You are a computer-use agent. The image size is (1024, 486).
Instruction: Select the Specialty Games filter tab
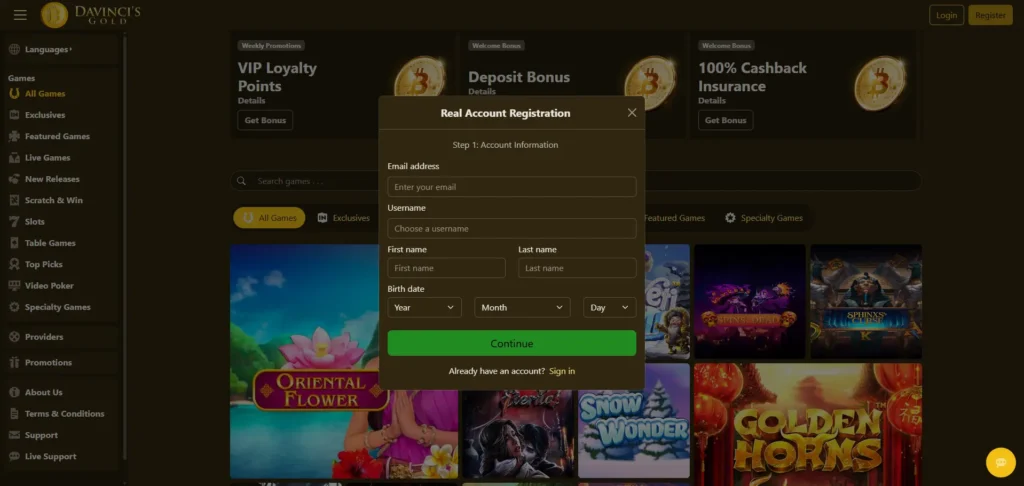764,218
